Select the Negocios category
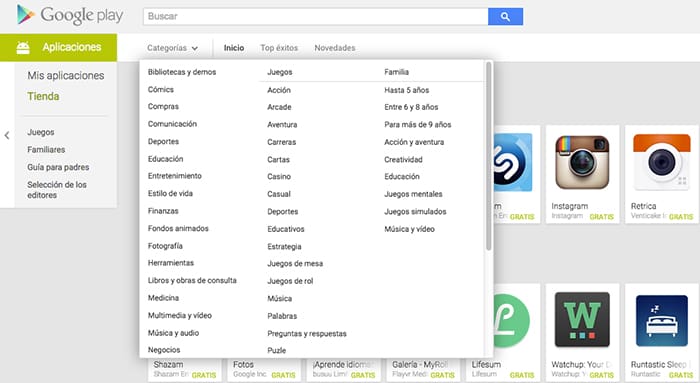 (164, 350)
